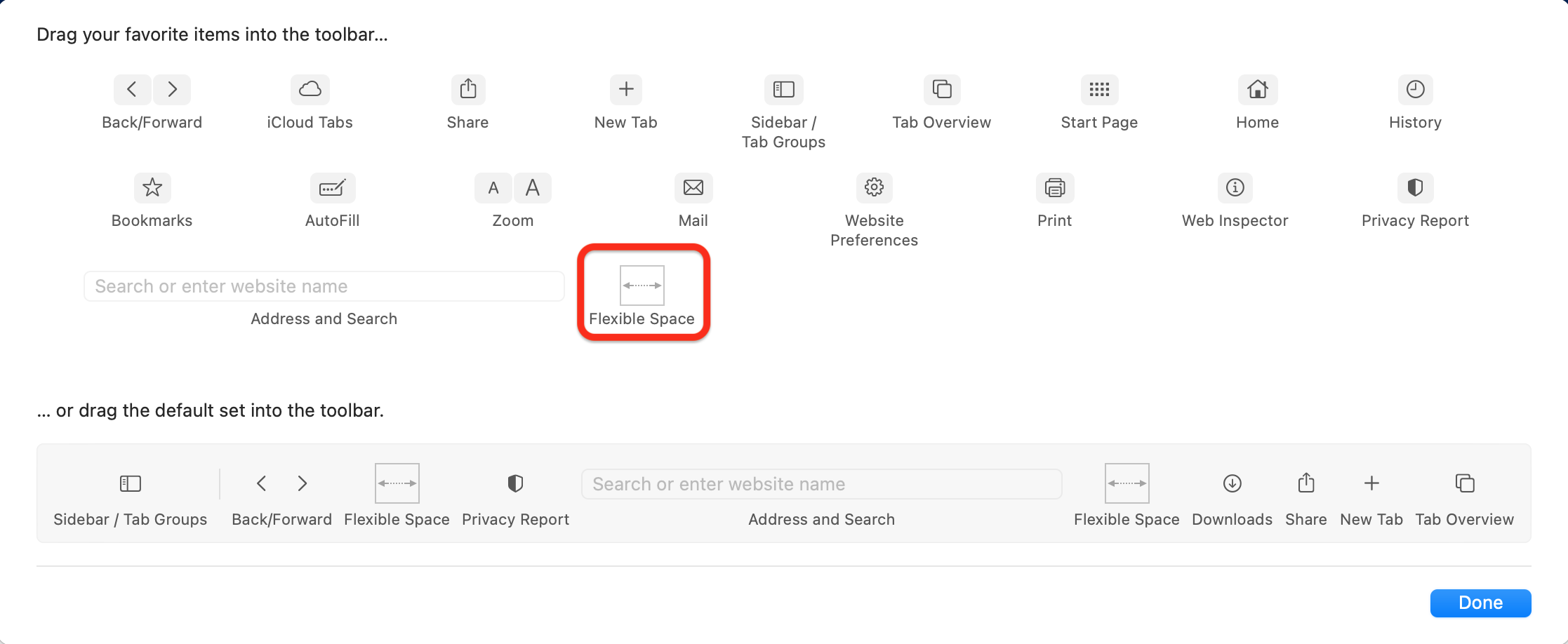Viewport: 1568px width, 644px height.
Task: Select the Website Preferences gear icon
Action: pos(874,187)
